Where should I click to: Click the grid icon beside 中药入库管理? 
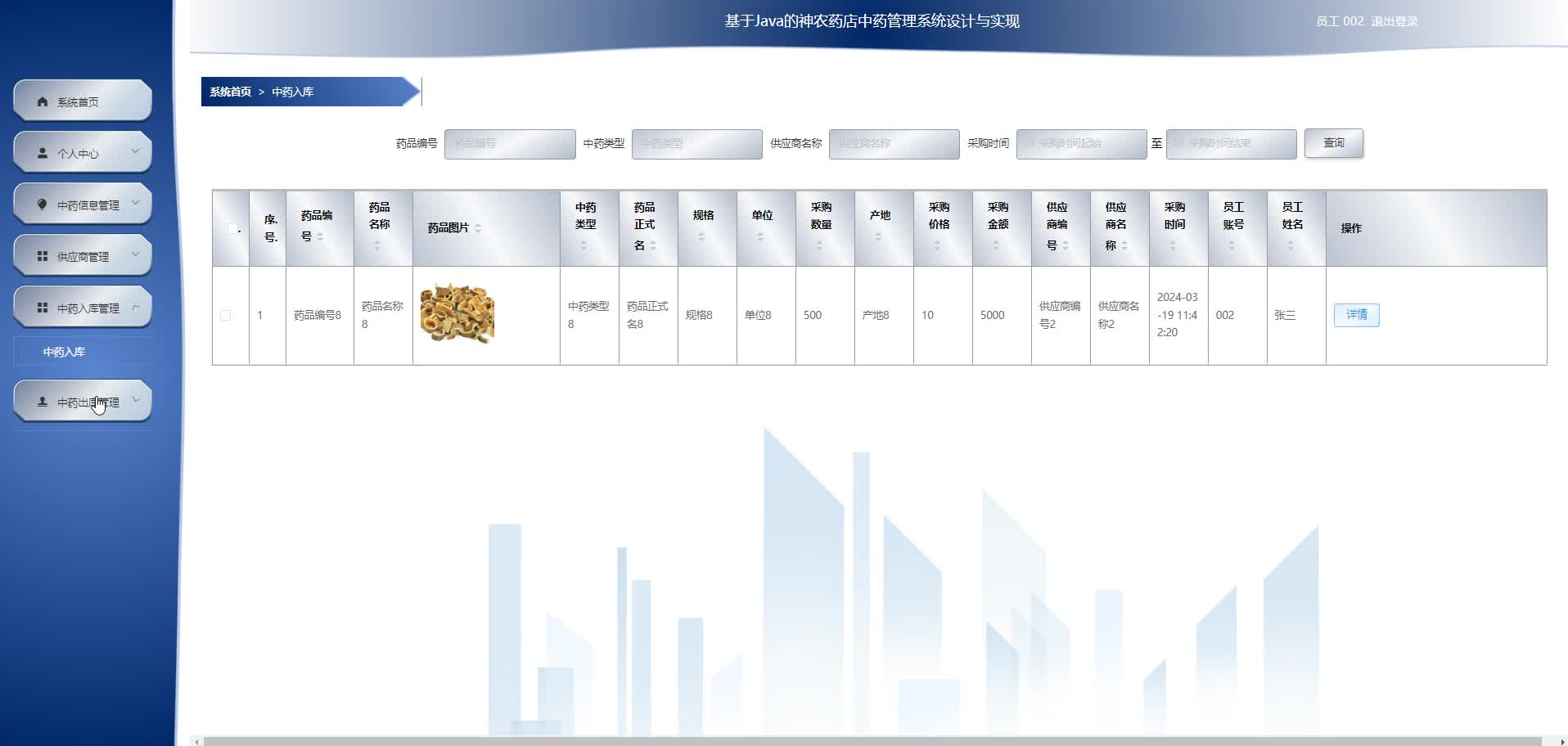click(43, 308)
